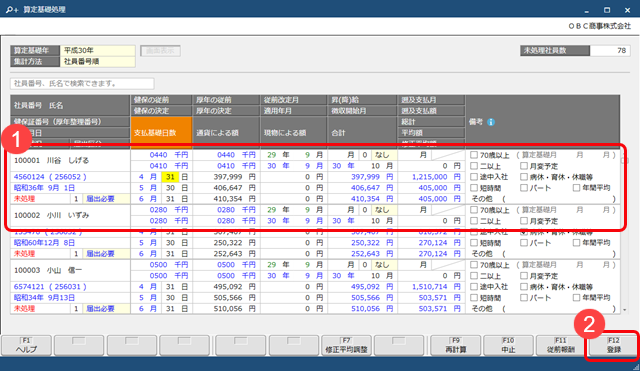Image resolution: width=640 pixels, height=372 pixels.
Task: Check パート in the 昭和34年 9月13日 row
Action: click(524, 298)
